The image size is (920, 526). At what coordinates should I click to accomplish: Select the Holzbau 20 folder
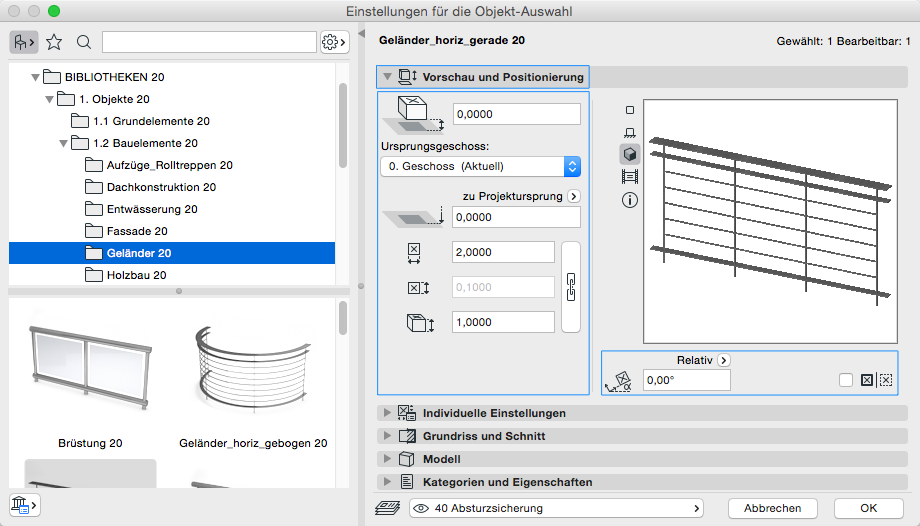136,275
